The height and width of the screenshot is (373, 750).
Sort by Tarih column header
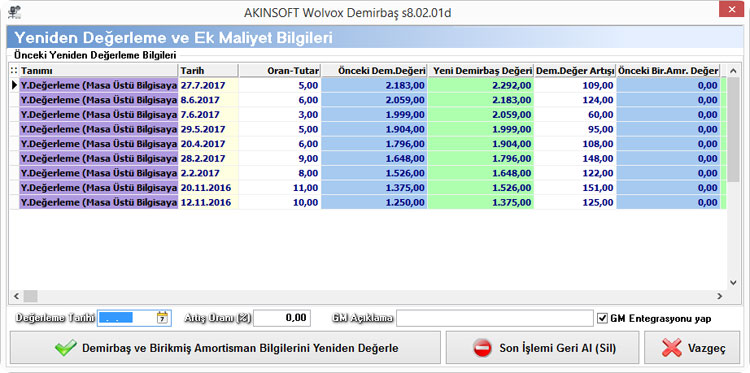[208, 71]
